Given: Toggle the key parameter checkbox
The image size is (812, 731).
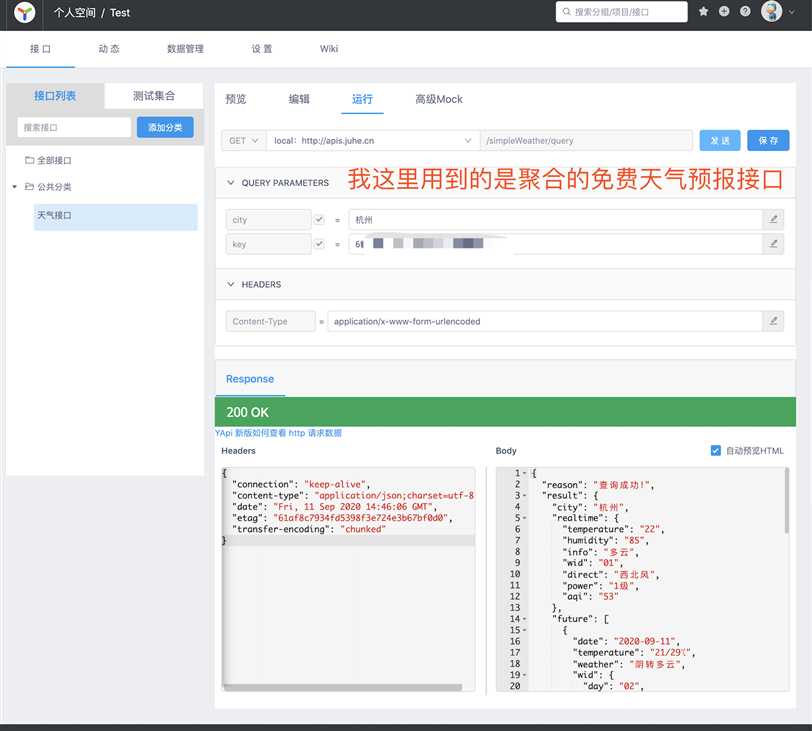Looking at the screenshot, I should 319,244.
